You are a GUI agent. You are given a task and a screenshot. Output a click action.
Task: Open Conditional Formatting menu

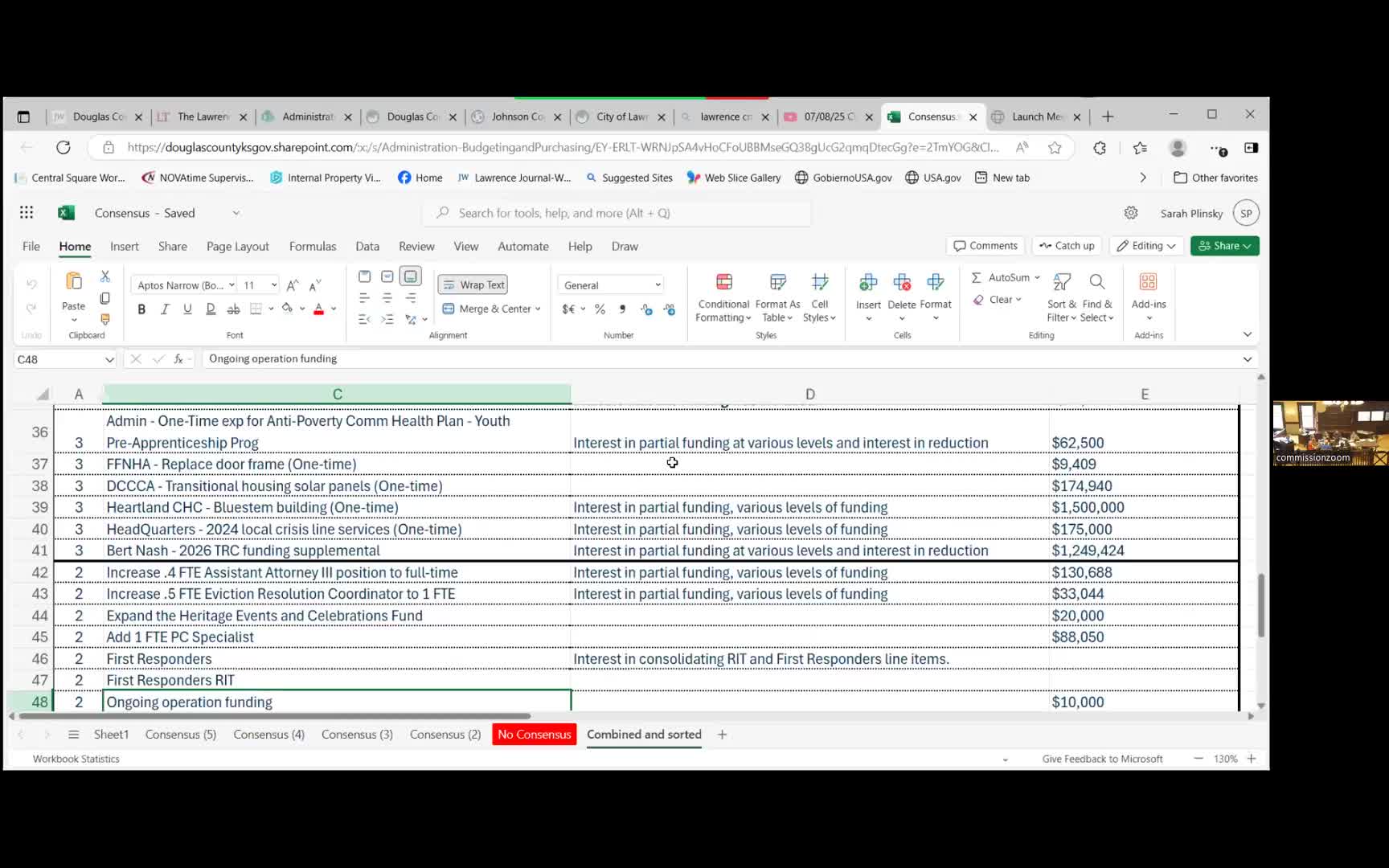pyautogui.click(x=723, y=297)
